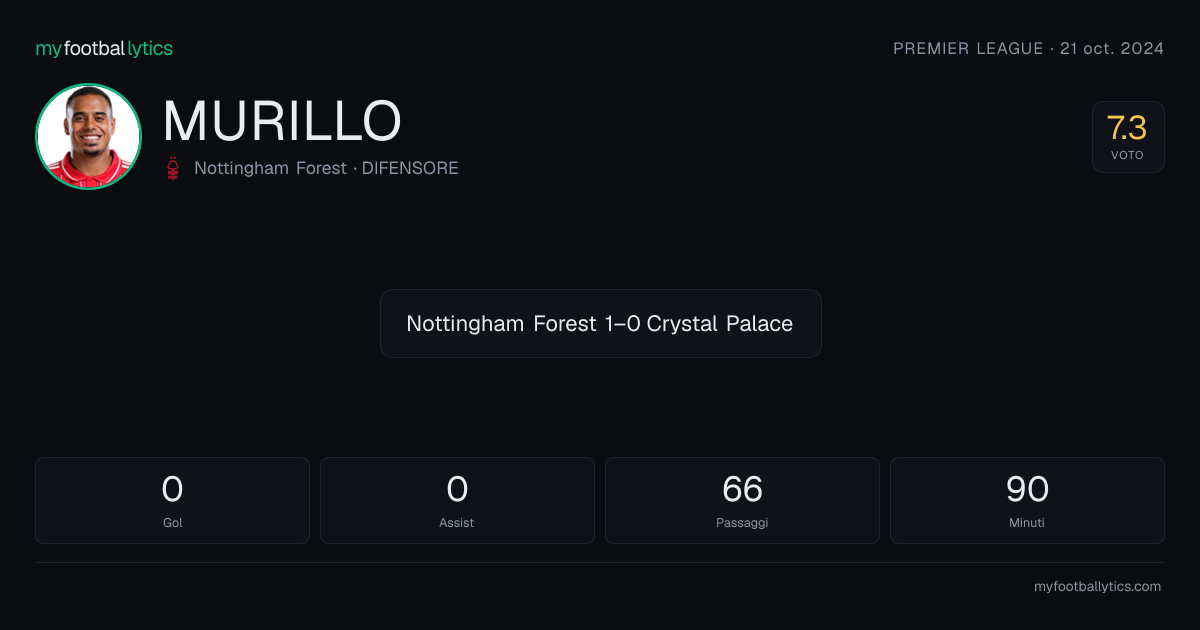Image resolution: width=1200 pixels, height=630 pixels.
Task: Open Murillo's player avatar photo
Action: point(88,137)
